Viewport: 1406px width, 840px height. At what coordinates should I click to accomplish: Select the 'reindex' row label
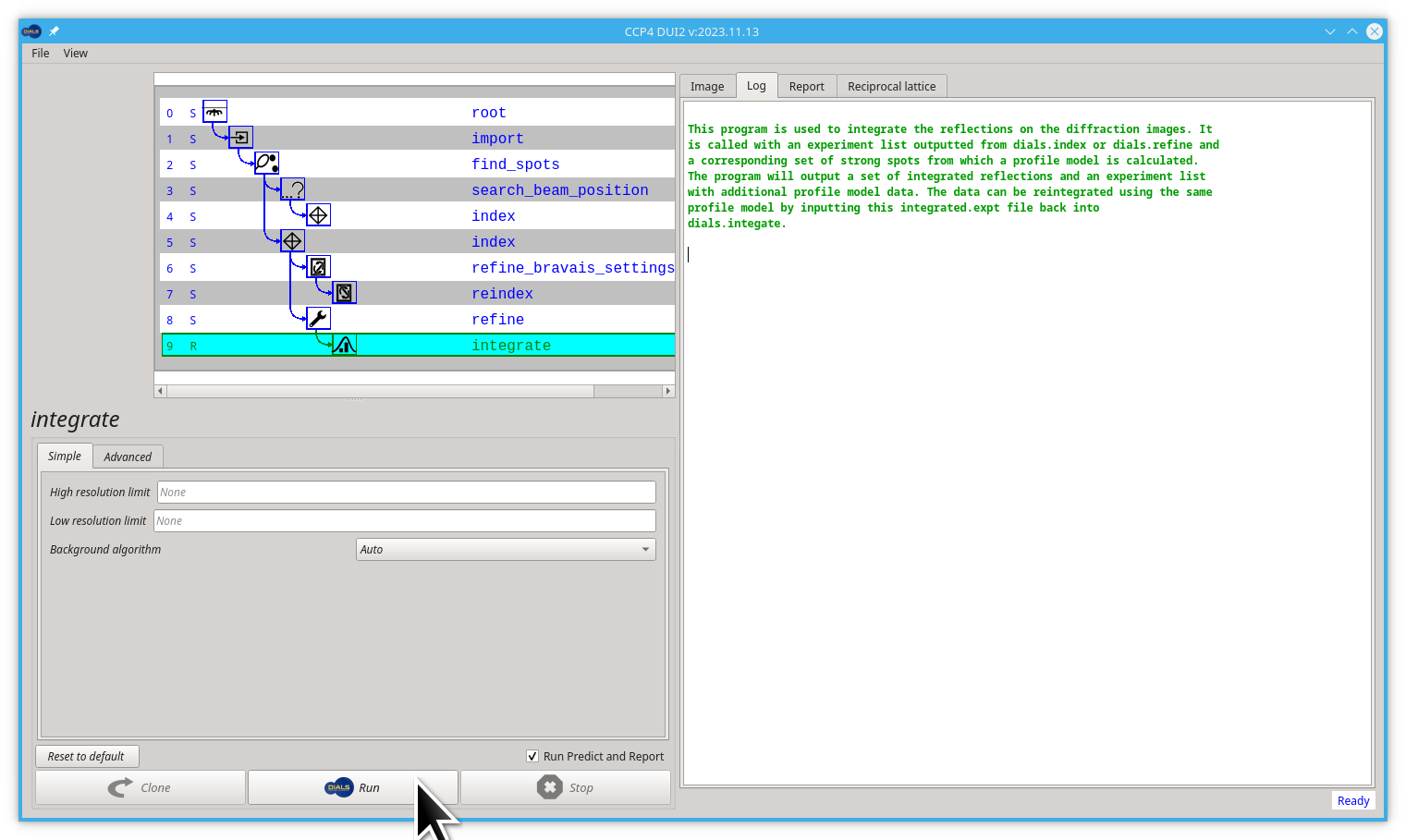[502, 294]
